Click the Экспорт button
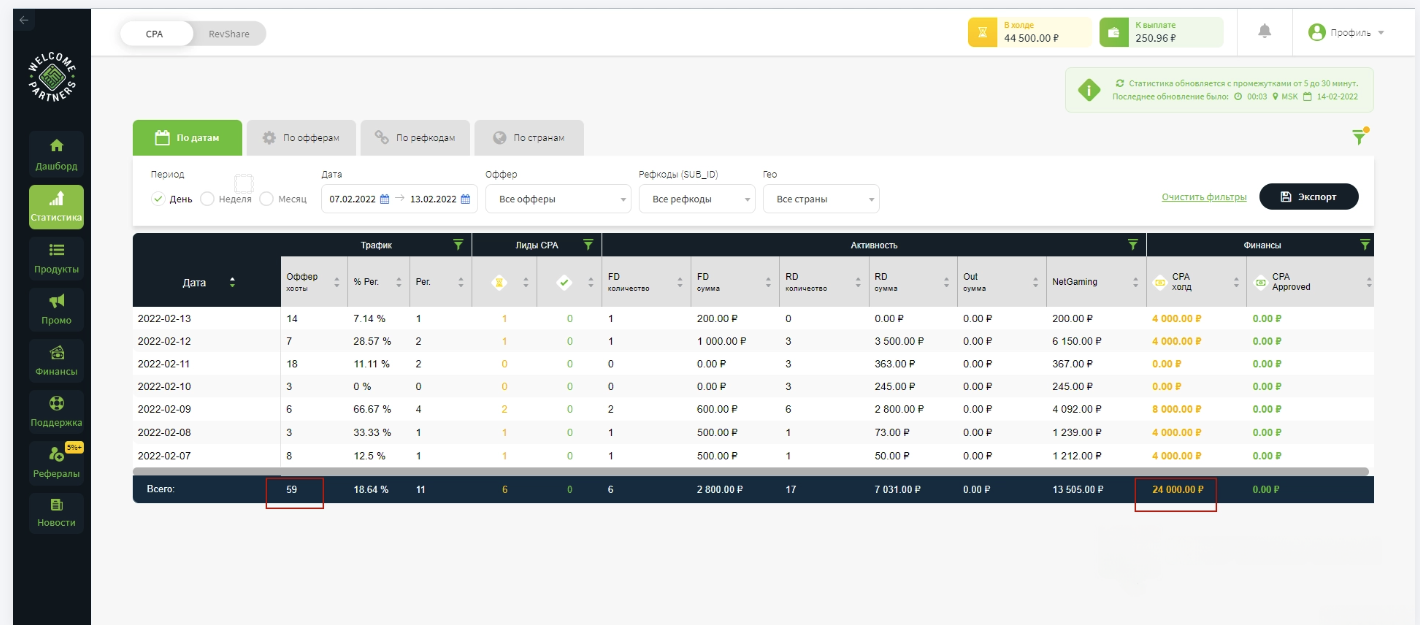This screenshot has width=1420, height=625. [x=1309, y=197]
